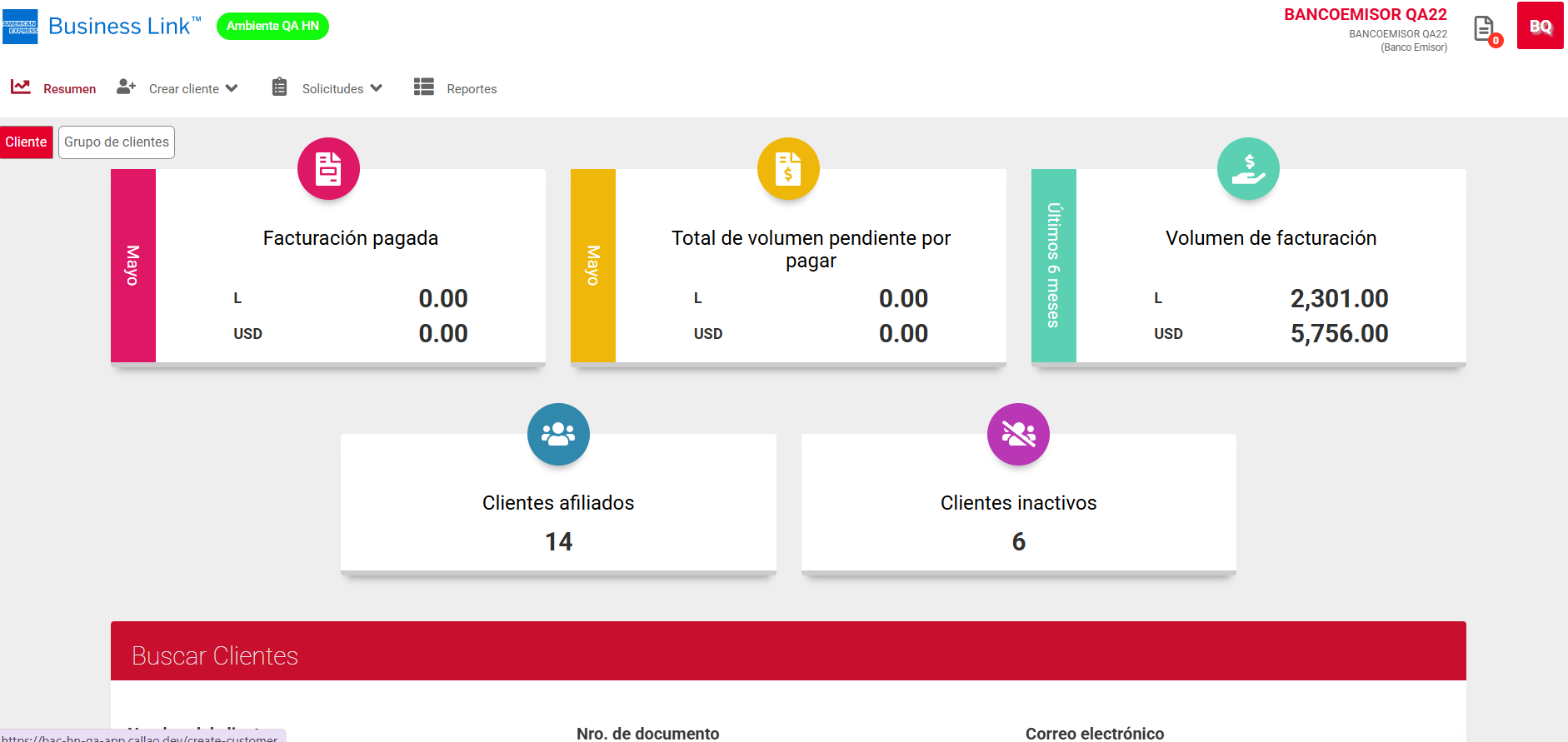Screen dimensions: 1568x742
Task: Click the pink invoice icon for Facturación pagada
Action: (328, 169)
